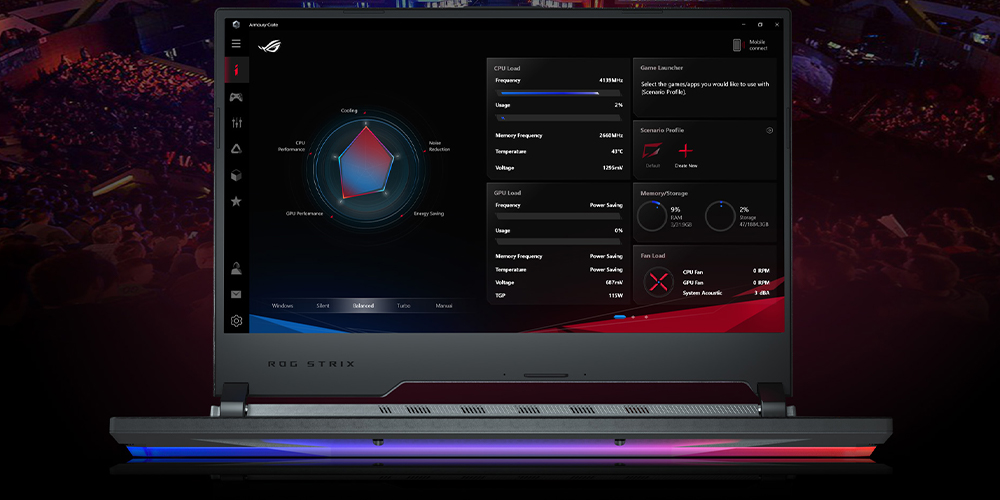This screenshot has width=1000, height=500.
Task: Click the Mobile connect label
Action: [758, 45]
